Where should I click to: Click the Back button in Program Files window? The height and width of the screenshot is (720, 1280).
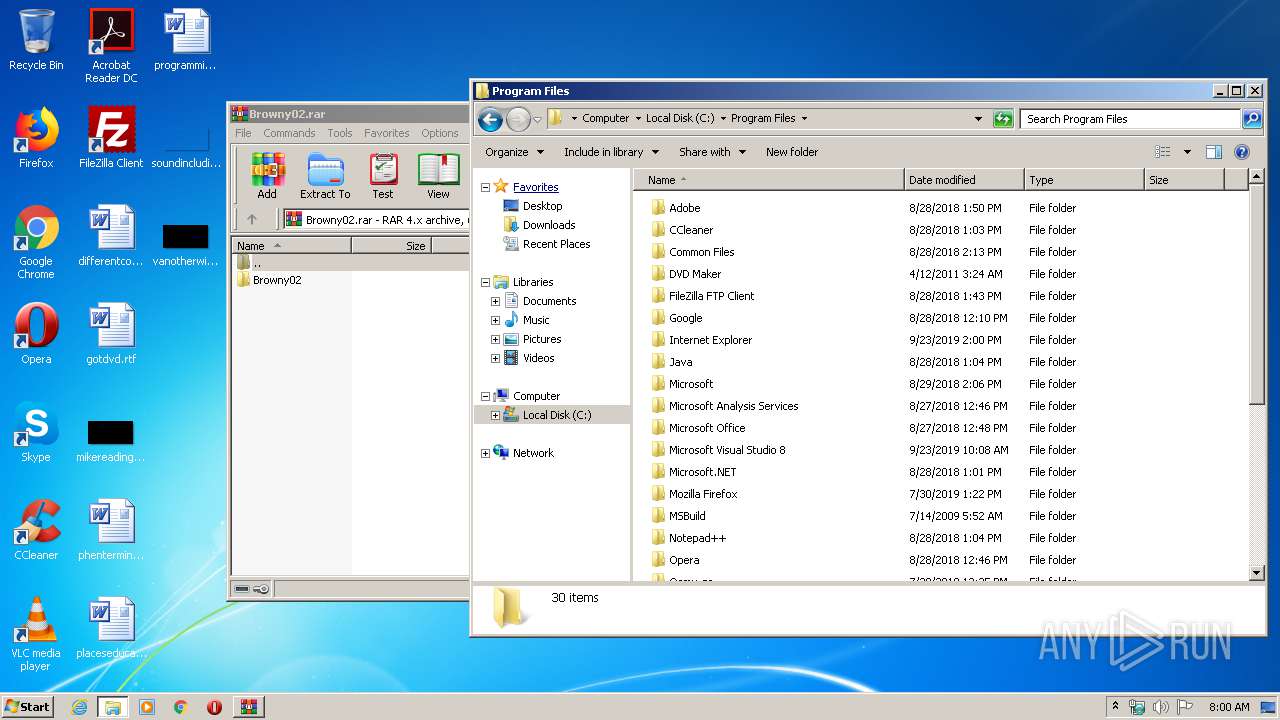[490, 120]
